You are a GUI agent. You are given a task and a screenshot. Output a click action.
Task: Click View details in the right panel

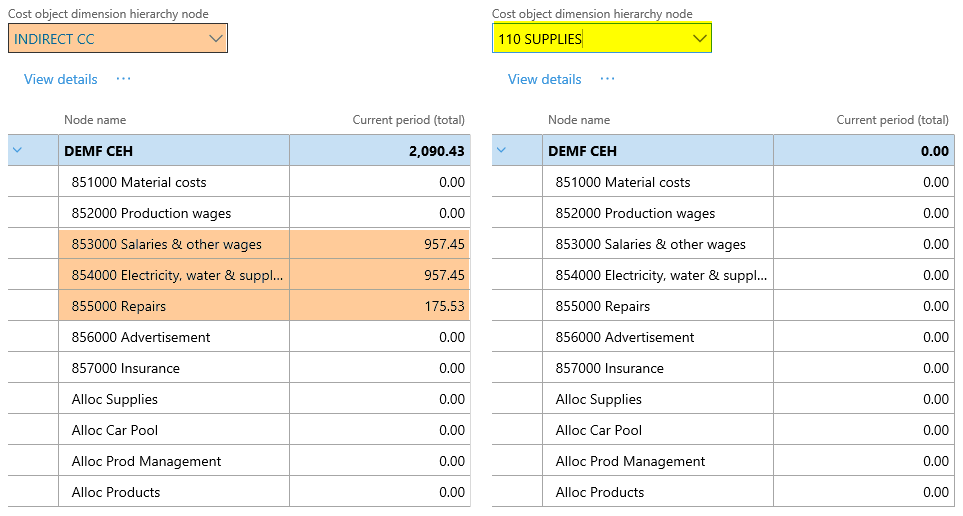[544, 79]
